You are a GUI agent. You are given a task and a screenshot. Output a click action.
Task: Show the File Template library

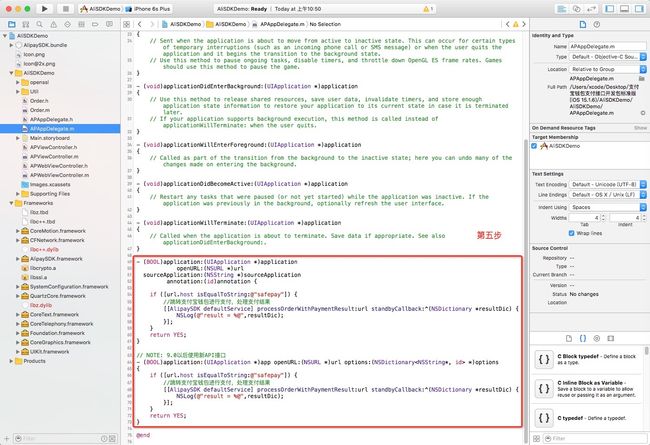coord(569,338)
